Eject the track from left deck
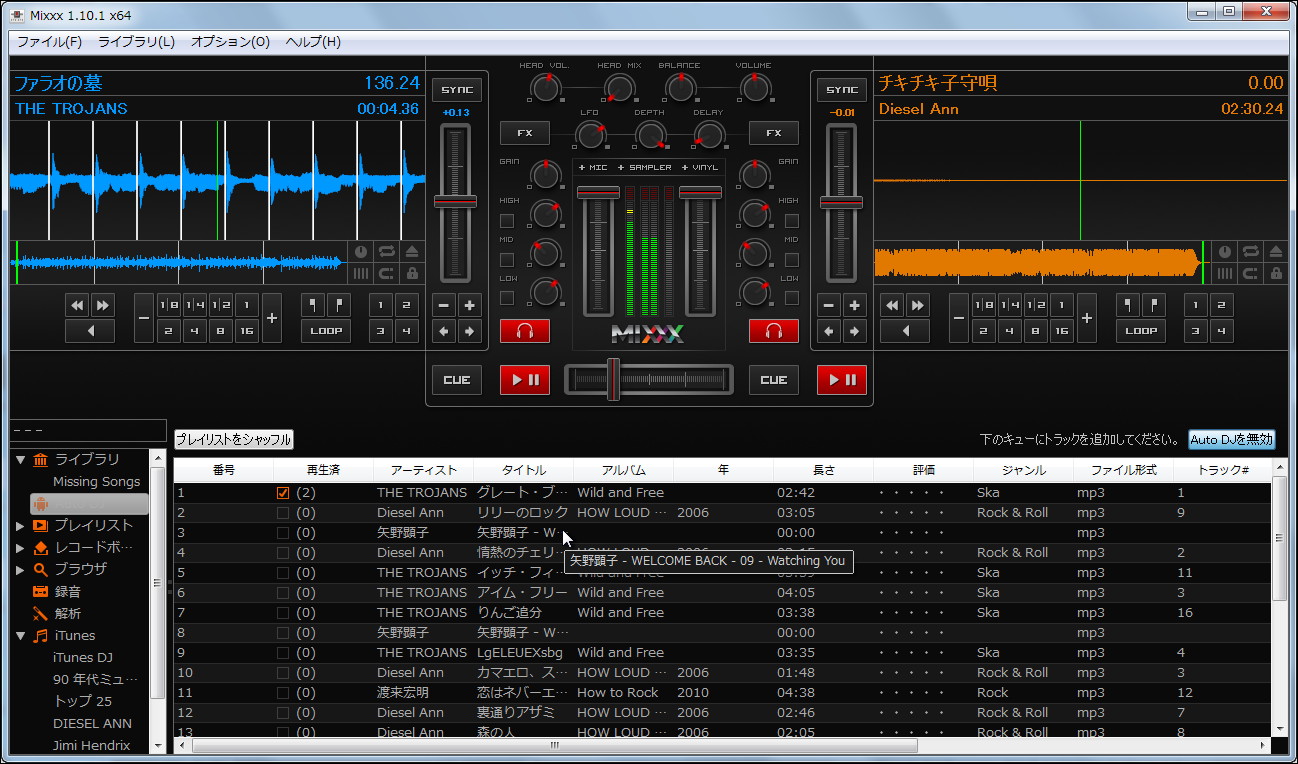The width and height of the screenshot is (1298, 764). click(x=411, y=253)
